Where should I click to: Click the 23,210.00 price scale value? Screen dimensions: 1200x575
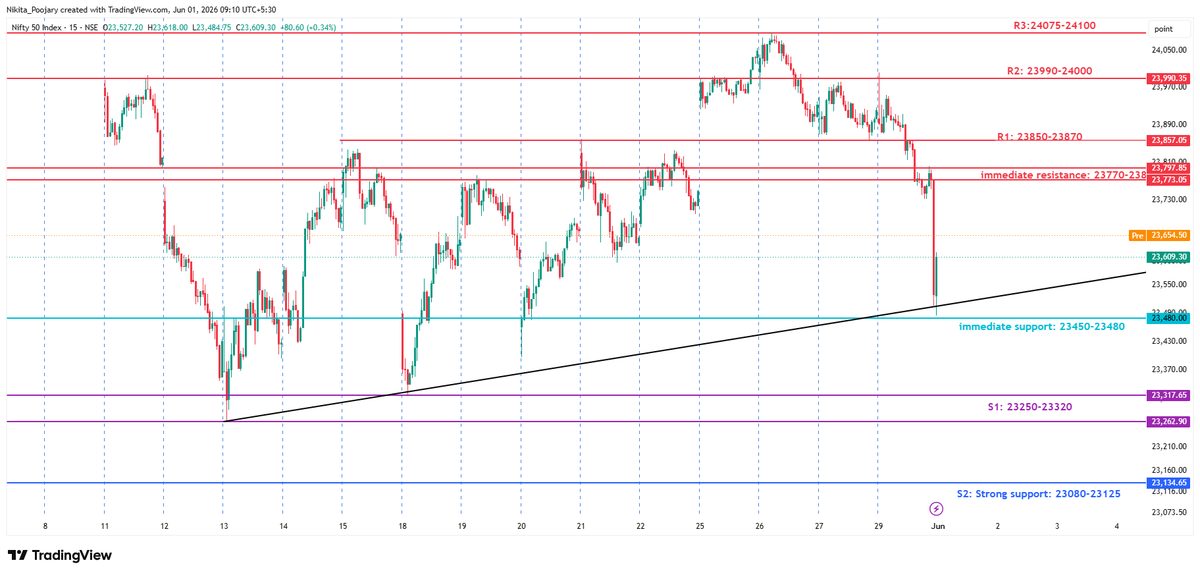click(x=1169, y=446)
